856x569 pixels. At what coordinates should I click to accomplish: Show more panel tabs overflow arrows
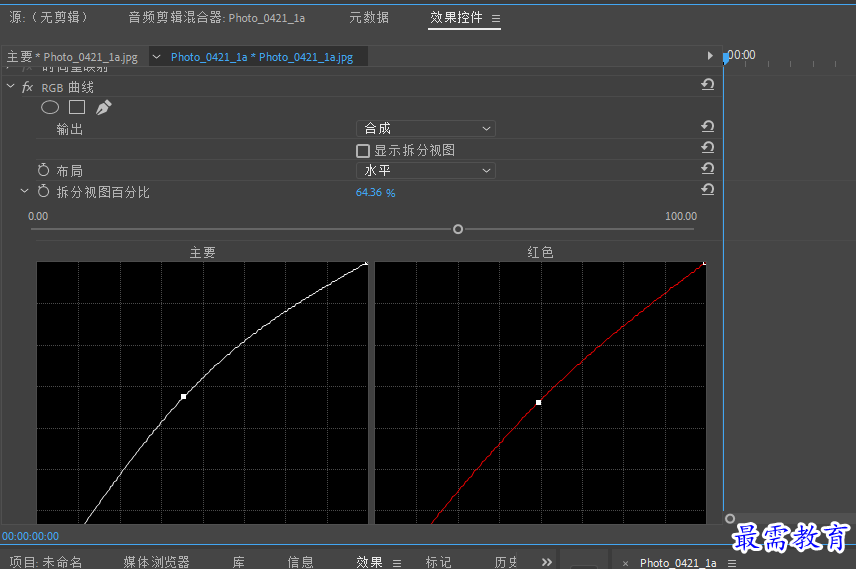tap(546, 562)
